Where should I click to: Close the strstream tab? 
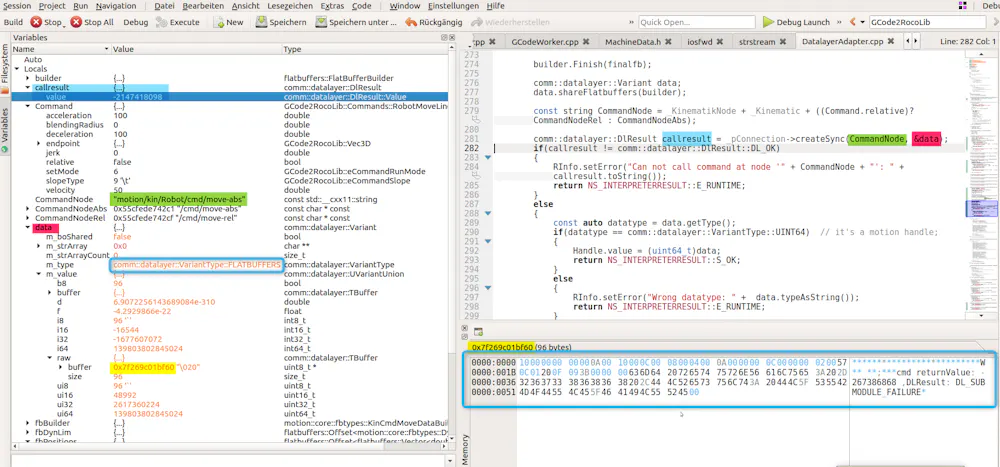click(783, 41)
